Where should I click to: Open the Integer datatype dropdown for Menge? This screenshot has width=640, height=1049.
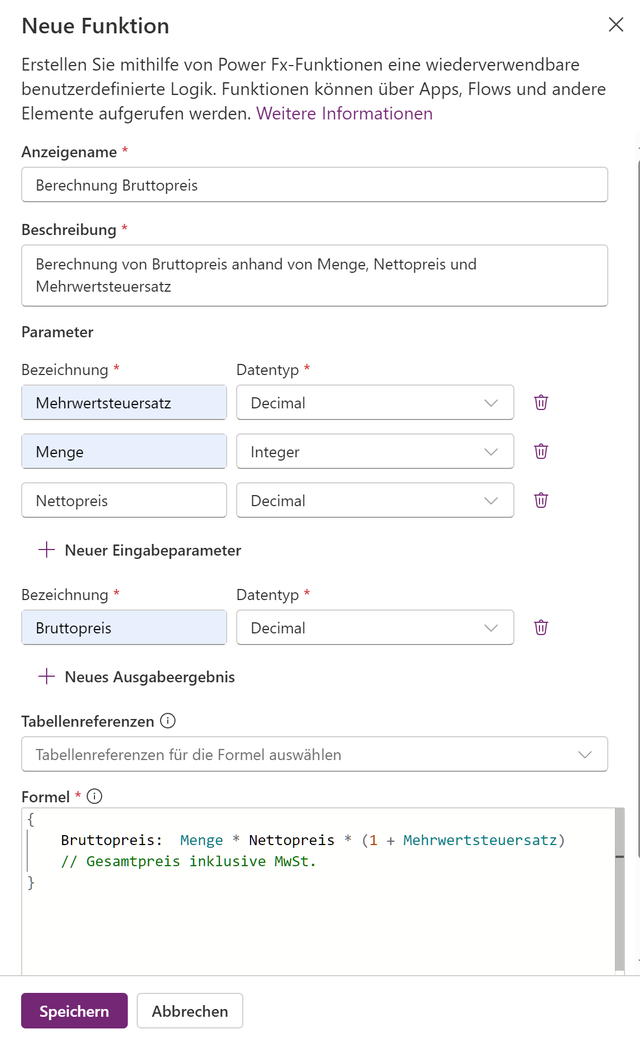click(x=375, y=452)
